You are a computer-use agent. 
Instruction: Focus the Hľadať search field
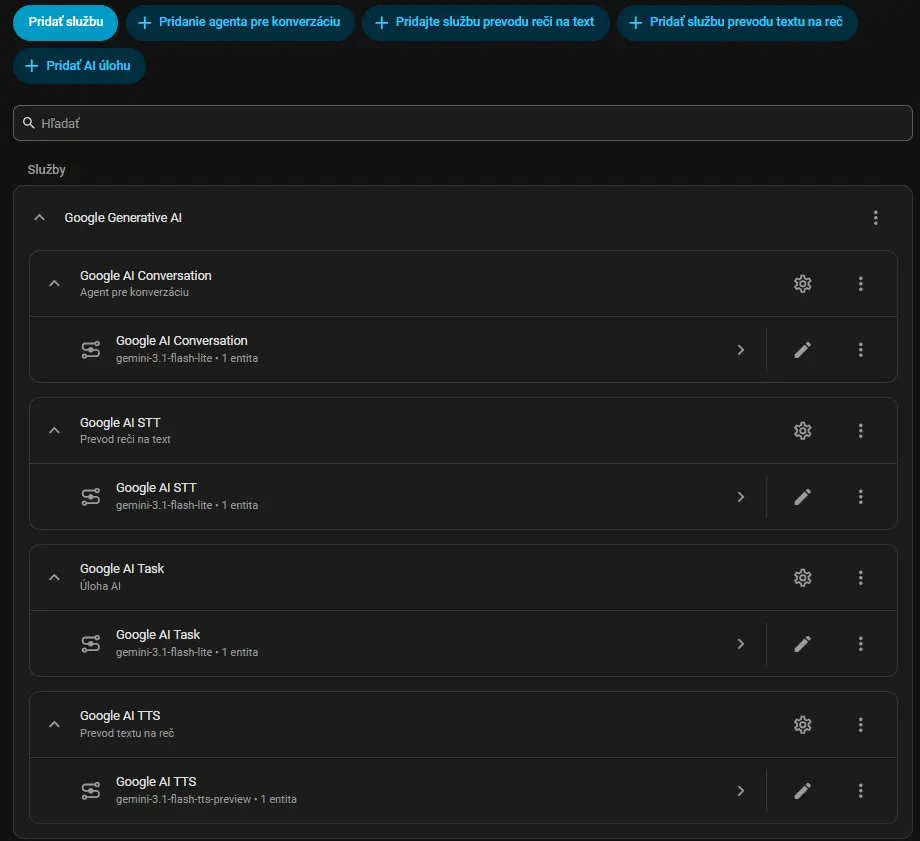pyautogui.click(x=462, y=123)
